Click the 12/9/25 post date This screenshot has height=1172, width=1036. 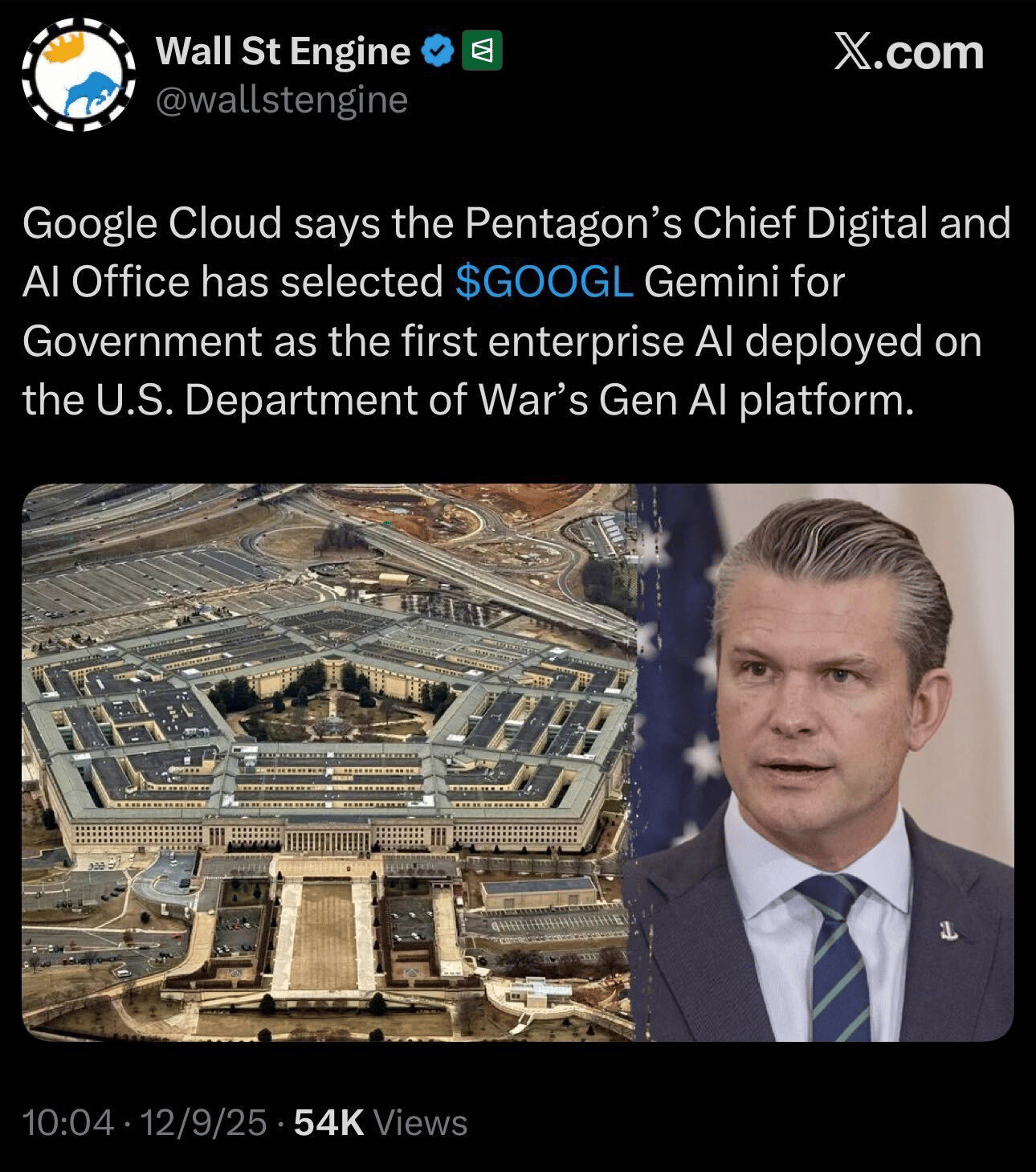pos(203,1122)
